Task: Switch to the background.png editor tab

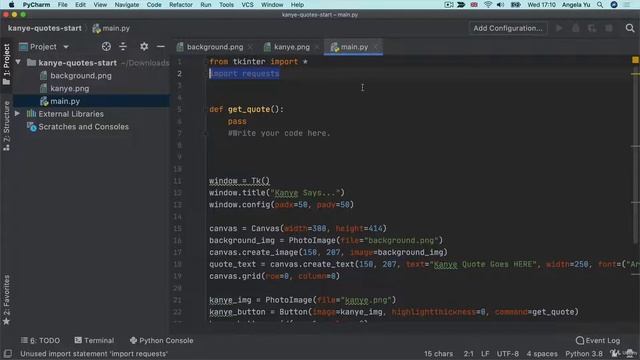Action: (215, 47)
